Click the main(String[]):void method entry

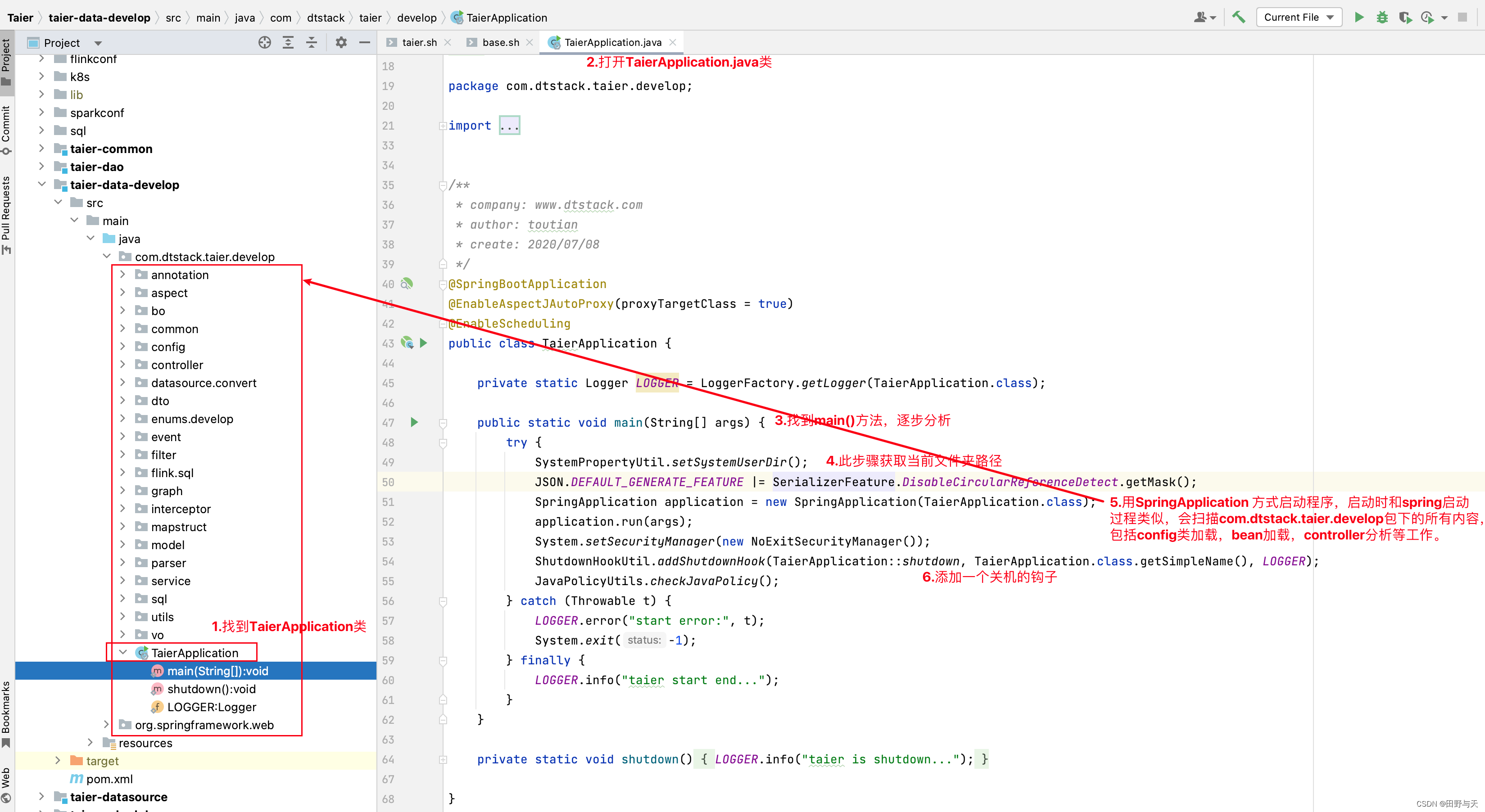215,670
